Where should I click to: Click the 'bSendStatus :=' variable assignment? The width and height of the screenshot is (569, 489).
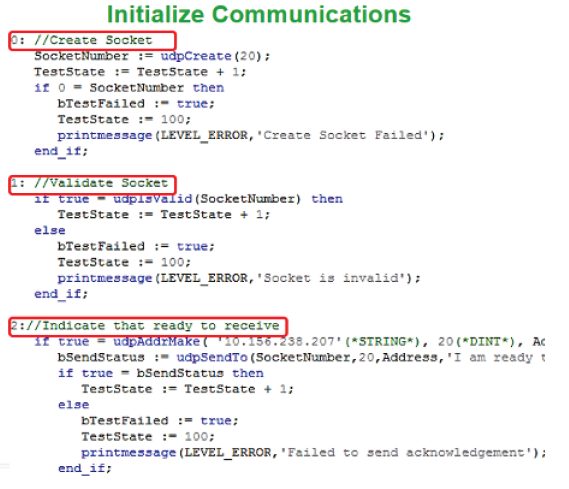[x=113, y=358]
